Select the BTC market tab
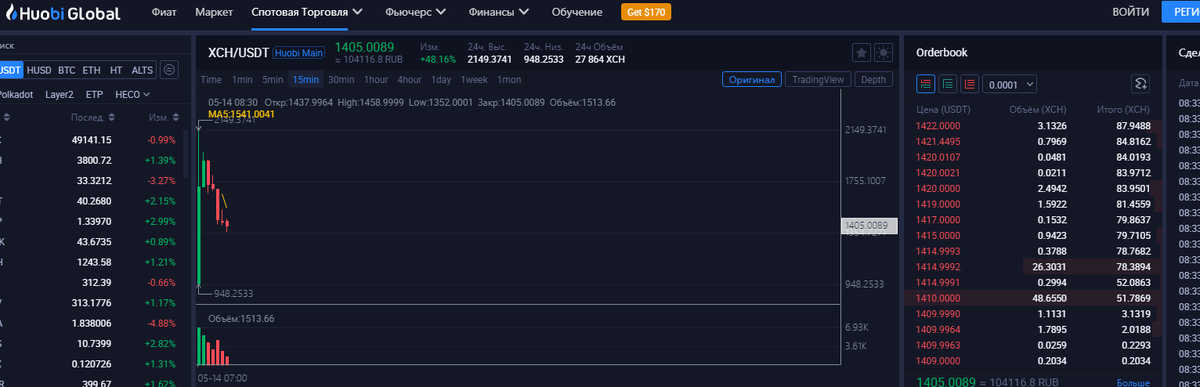Screen dimensions: 1200x387 point(67,70)
